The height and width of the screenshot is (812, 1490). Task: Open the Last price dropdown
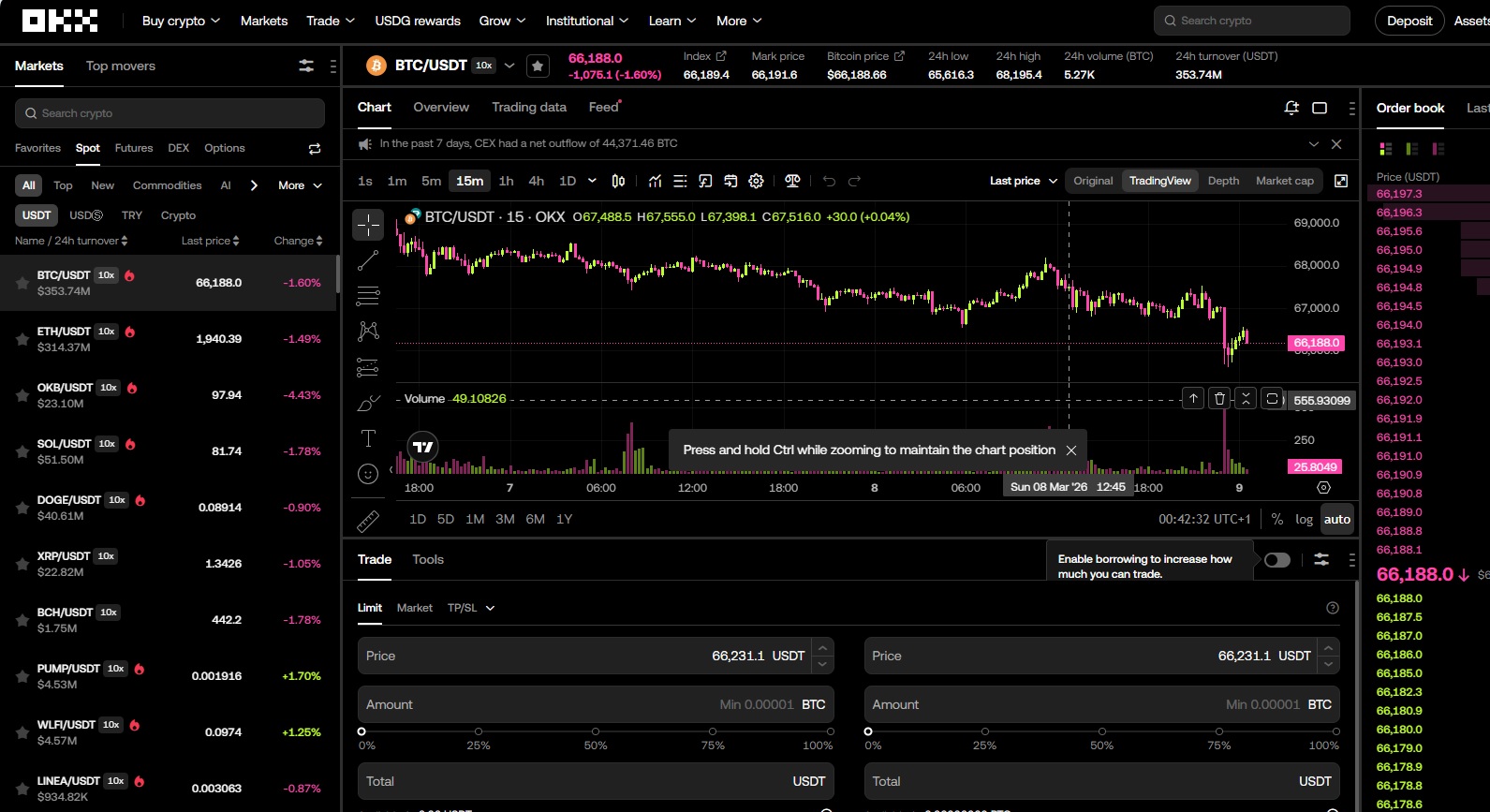pos(1024,181)
